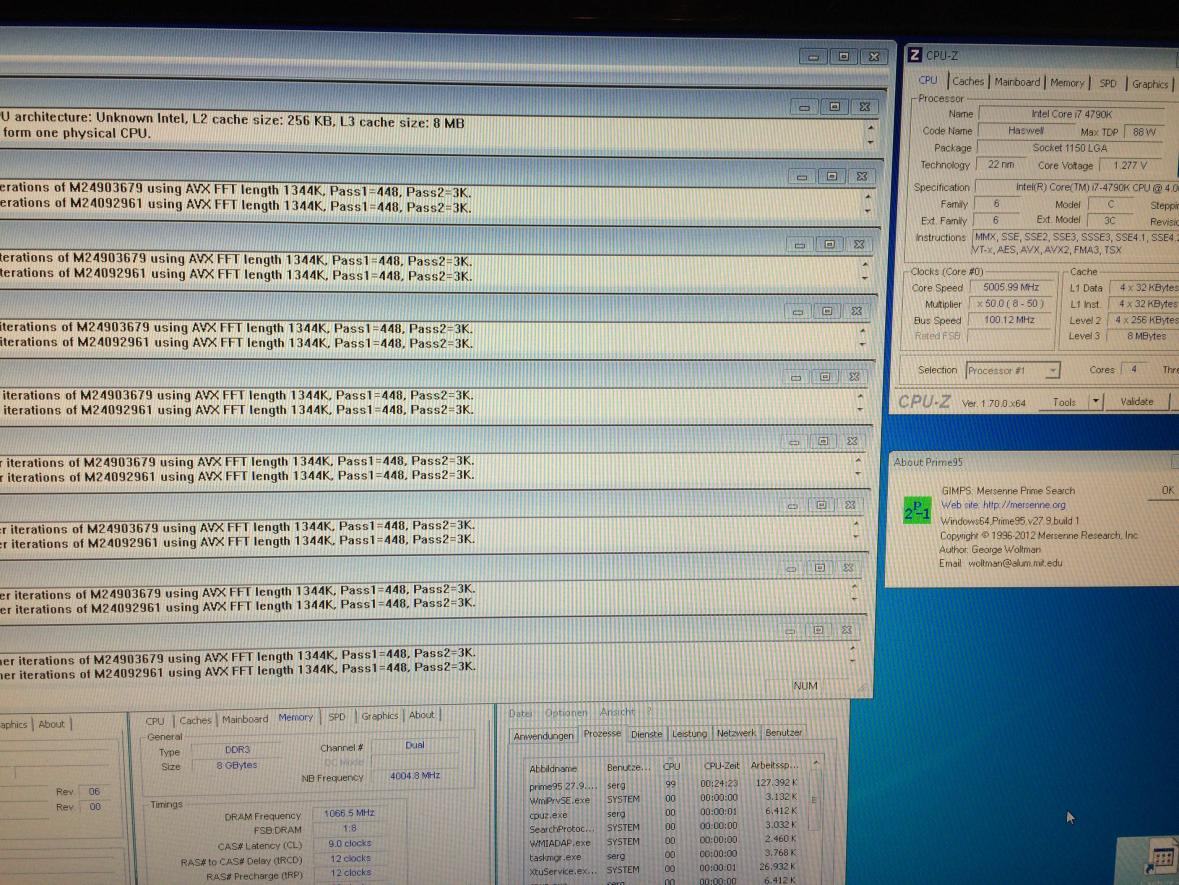Open the Ansicht menu in task manager
Image resolution: width=1179 pixels, height=885 pixels.
pyautogui.click(x=617, y=712)
